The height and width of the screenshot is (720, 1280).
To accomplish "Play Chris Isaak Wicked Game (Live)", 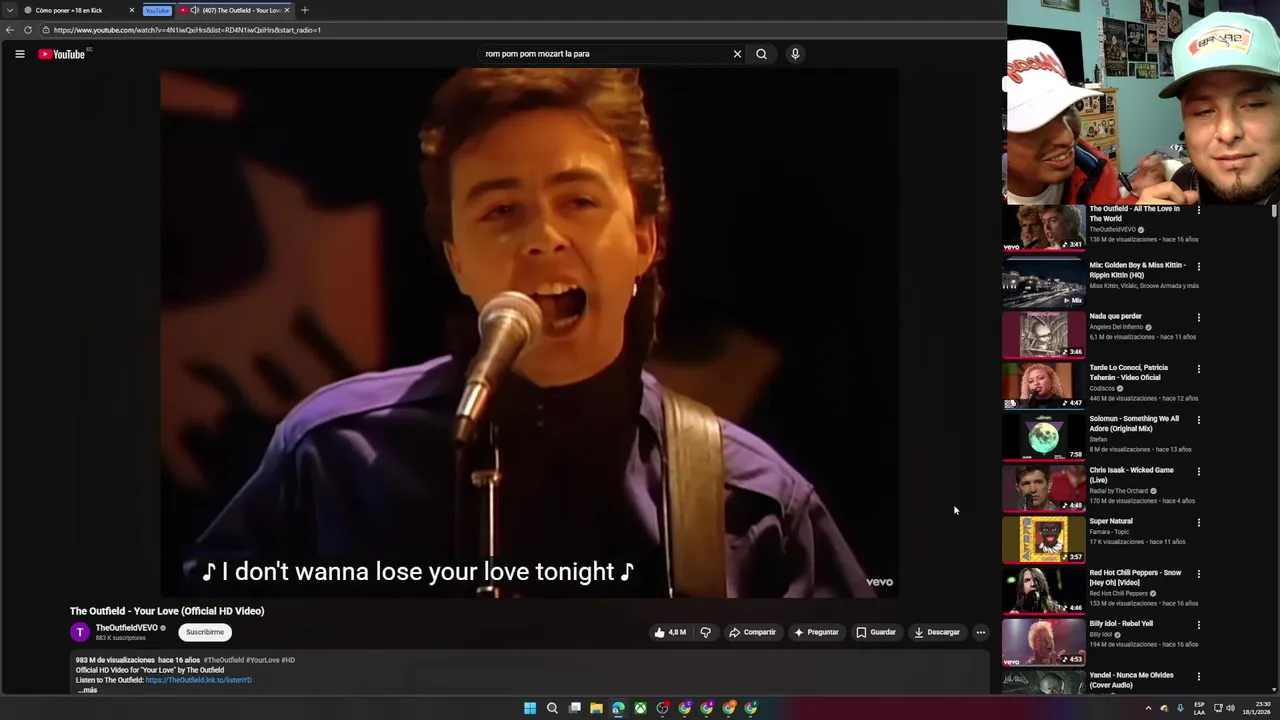I will (x=1044, y=488).
